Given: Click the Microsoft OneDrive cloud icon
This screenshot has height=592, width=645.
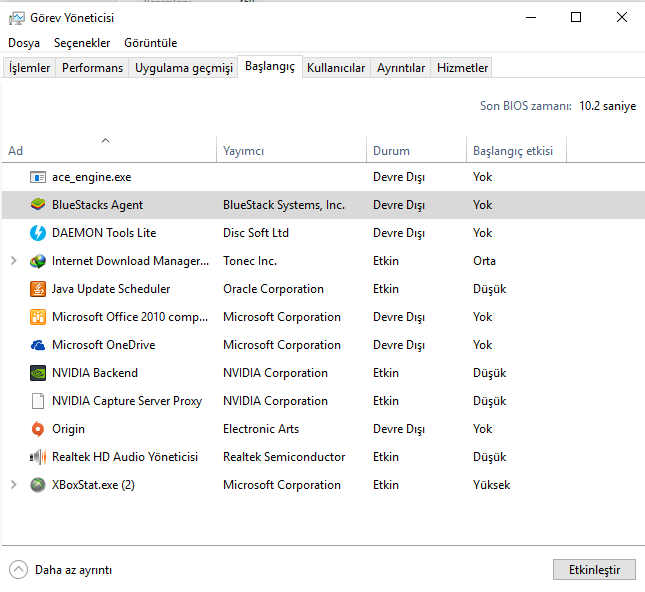Looking at the screenshot, I should (38, 345).
